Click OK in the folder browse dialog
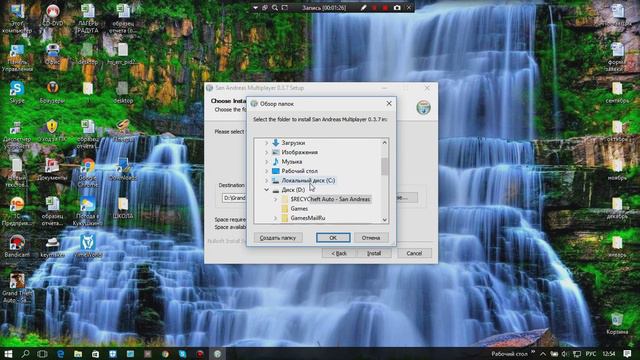The height and width of the screenshot is (360, 640). coord(333,238)
